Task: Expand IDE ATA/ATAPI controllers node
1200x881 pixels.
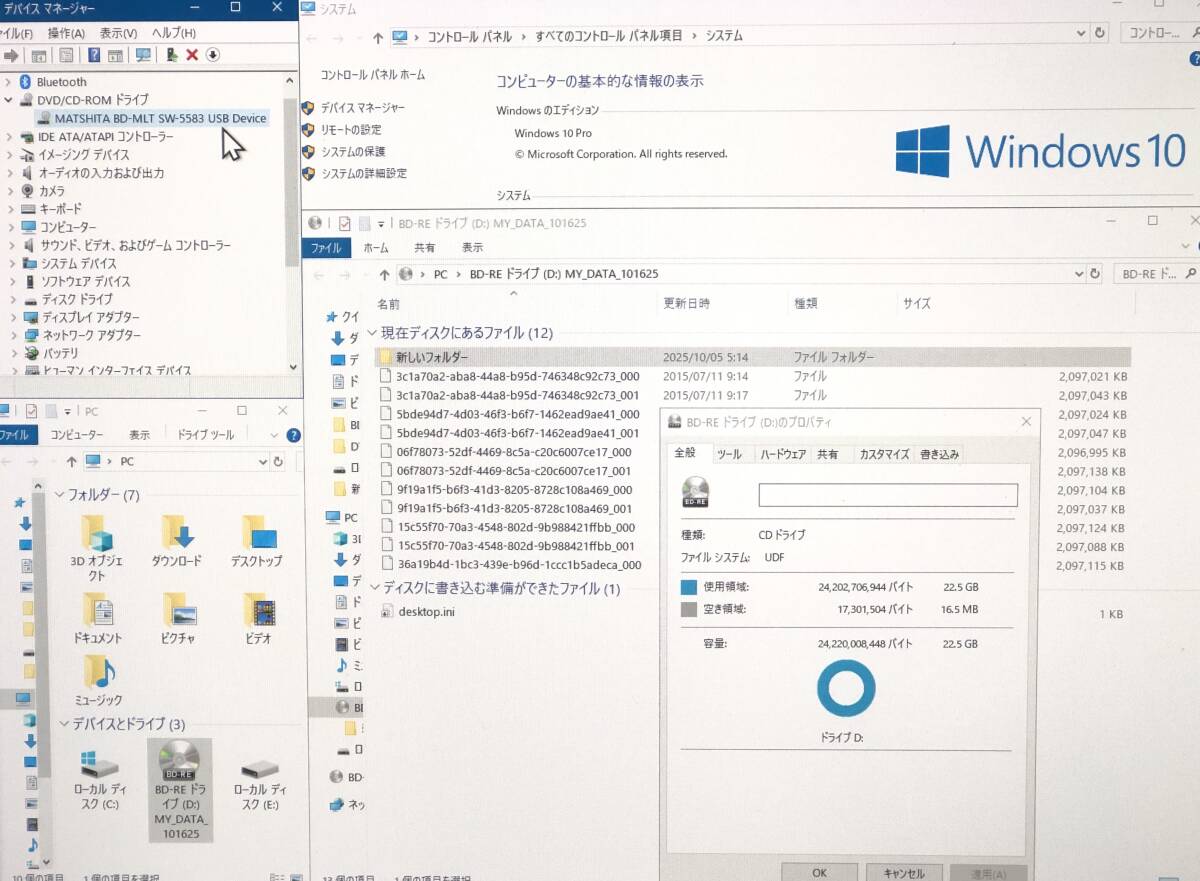Action: (9, 137)
